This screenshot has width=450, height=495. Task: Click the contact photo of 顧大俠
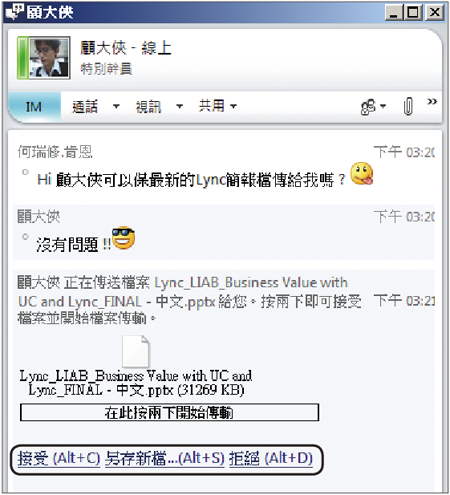pyautogui.click(x=49, y=58)
